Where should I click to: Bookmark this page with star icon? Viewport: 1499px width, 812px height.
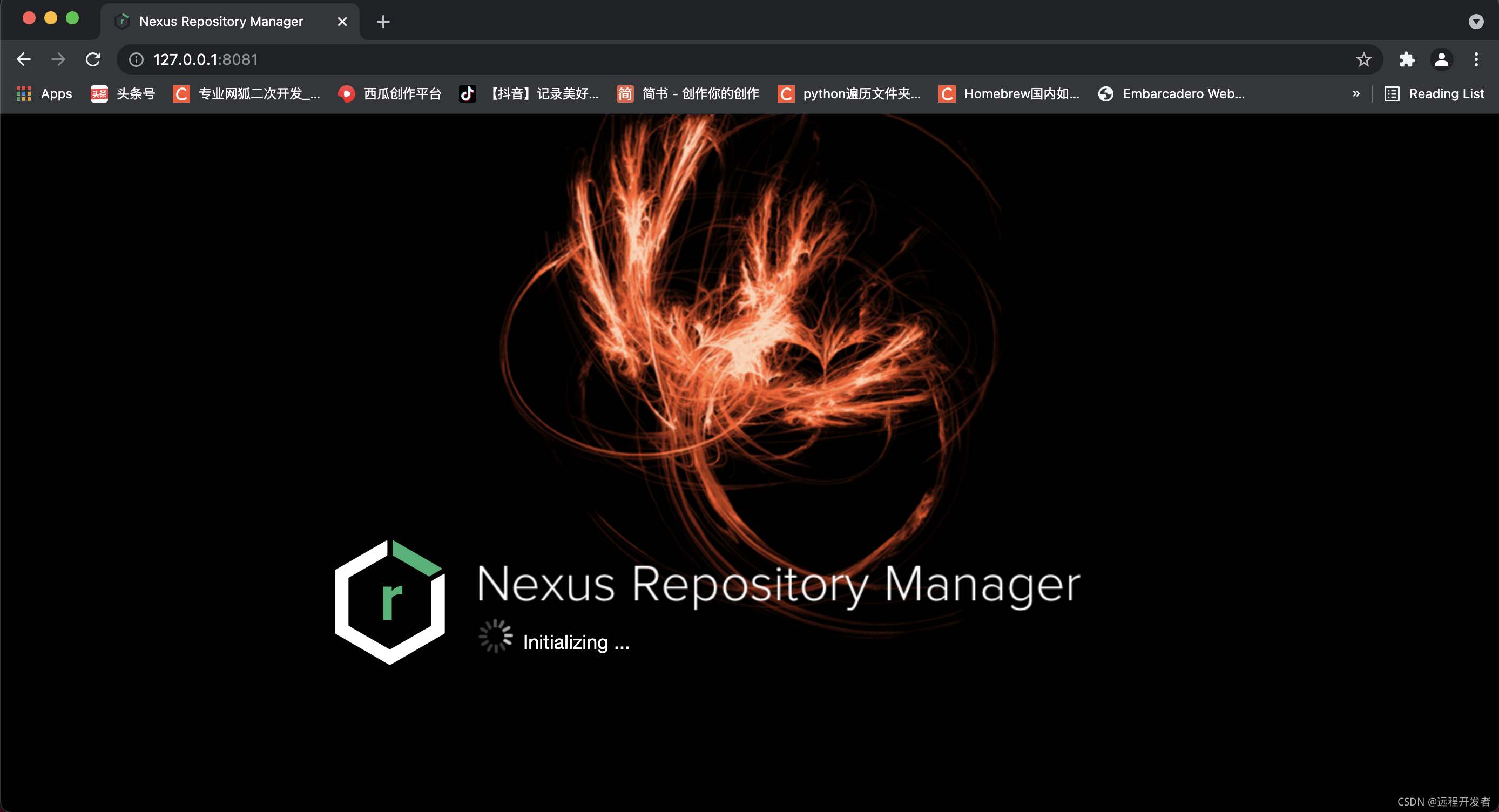point(1364,59)
